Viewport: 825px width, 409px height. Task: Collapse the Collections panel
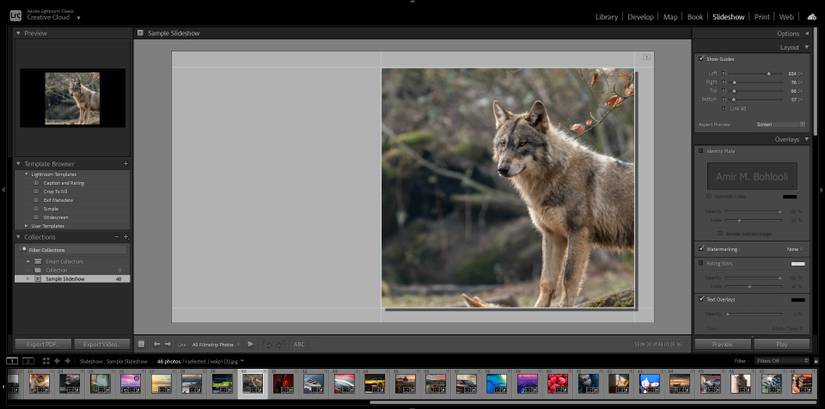[x=18, y=237]
